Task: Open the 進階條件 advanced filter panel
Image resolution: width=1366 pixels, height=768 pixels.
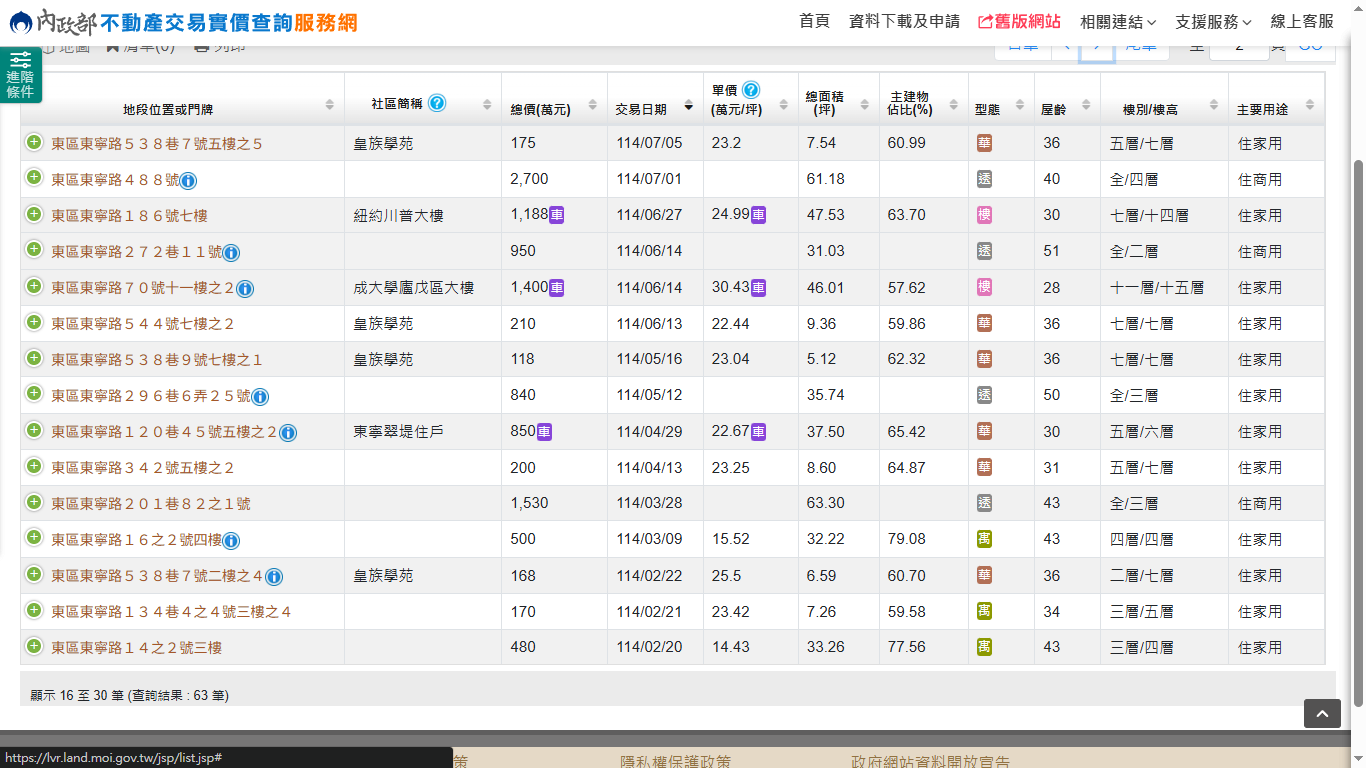Action: click(20, 74)
